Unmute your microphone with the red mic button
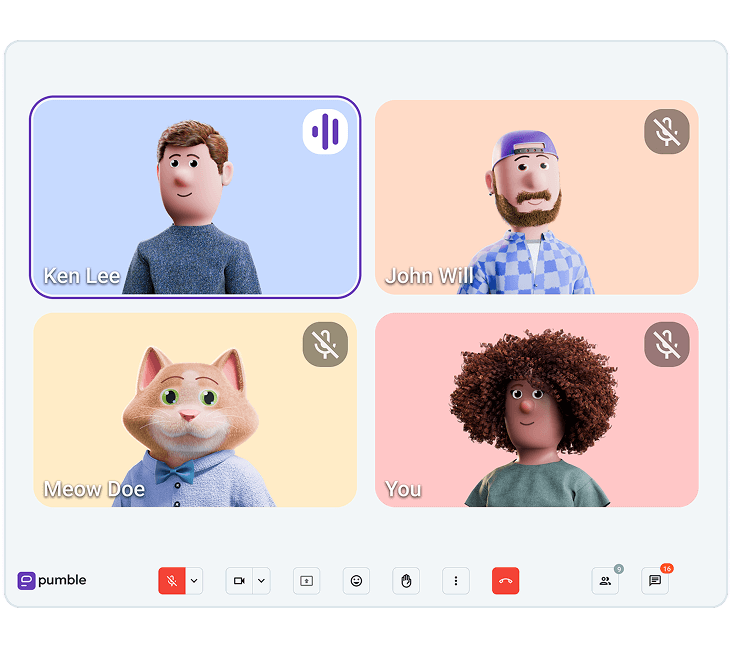The width and height of the screenshot is (732, 648). [171, 581]
